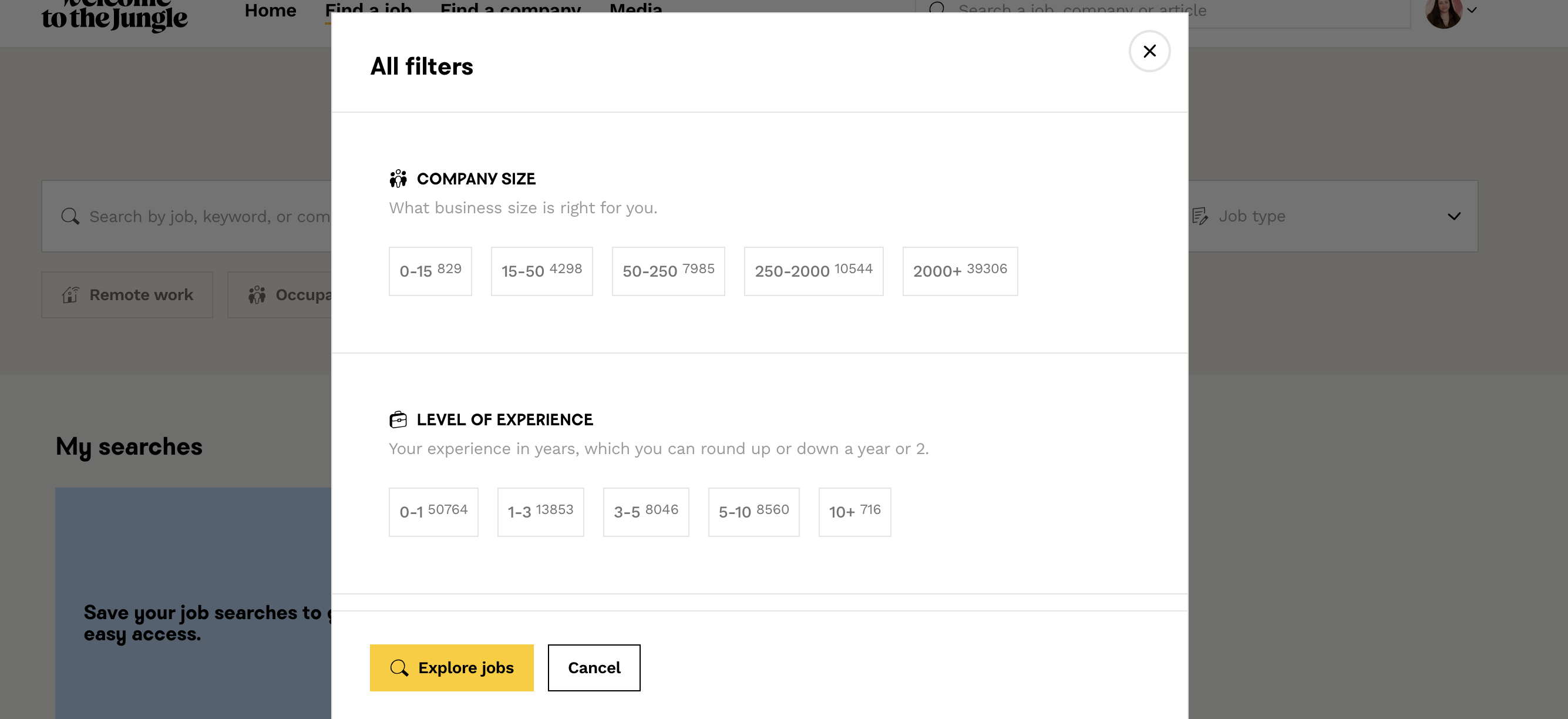Screen dimensions: 1568x719
Task: Click the Level of Experience briefcase icon
Action: [x=398, y=419]
